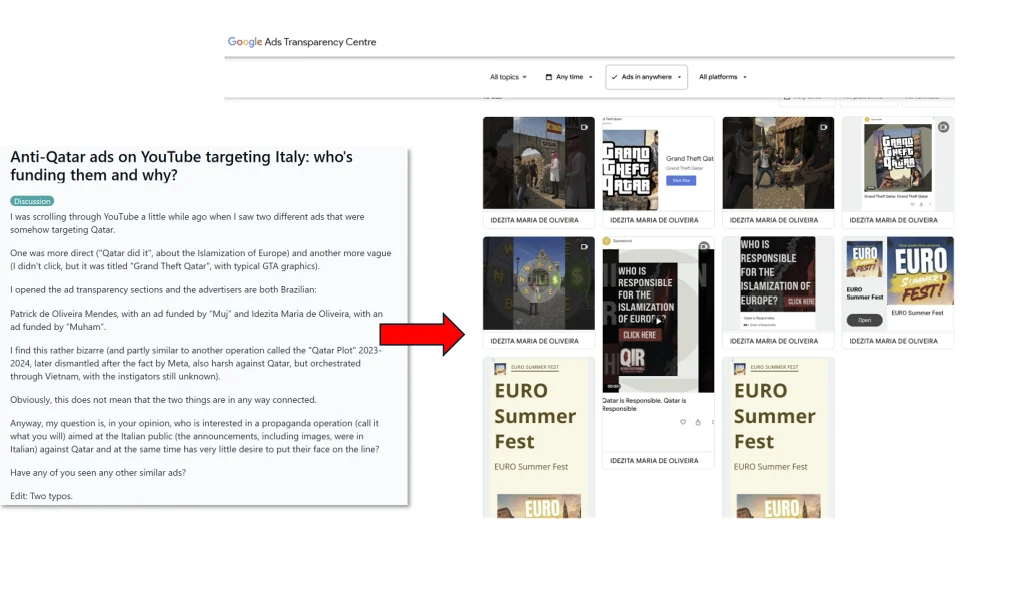Play the Who Is Responsible video ad
1010x590 pixels.
click(658, 319)
